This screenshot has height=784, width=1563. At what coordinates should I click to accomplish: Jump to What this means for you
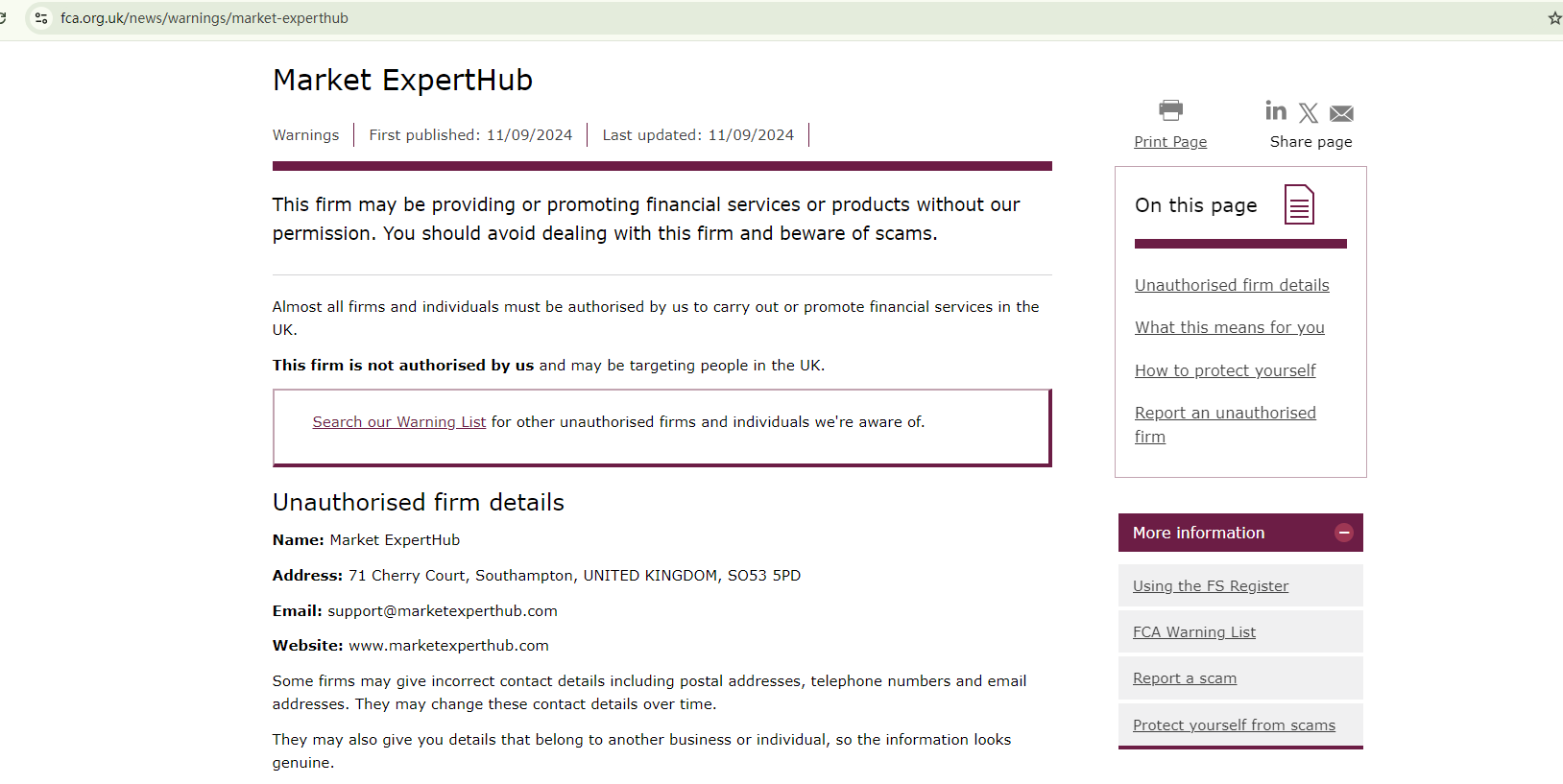[x=1229, y=327]
